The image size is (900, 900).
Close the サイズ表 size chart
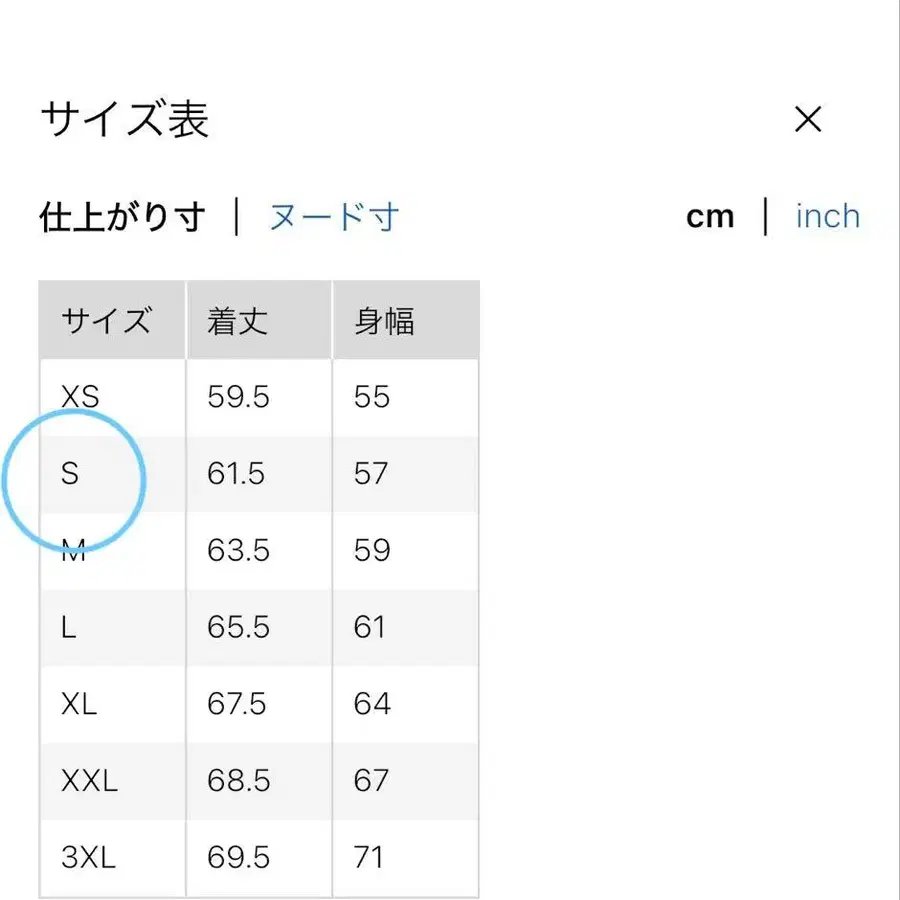[x=808, y=120]
